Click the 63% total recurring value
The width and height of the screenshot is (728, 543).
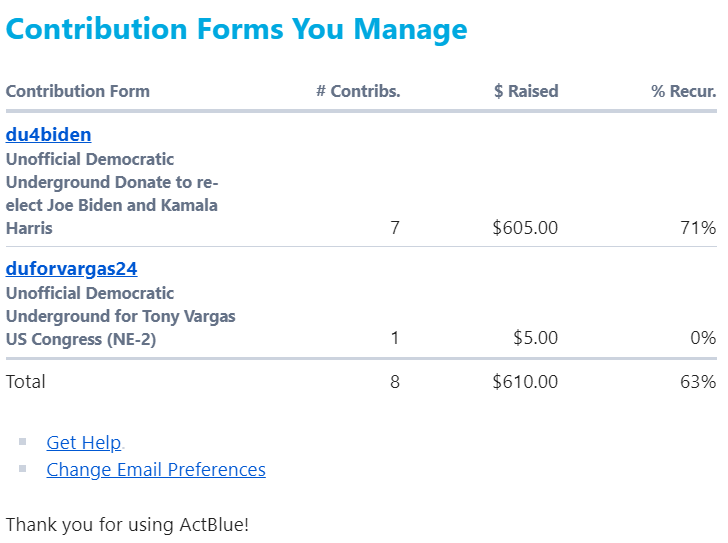pyautogui.click(x=698, y=381)
